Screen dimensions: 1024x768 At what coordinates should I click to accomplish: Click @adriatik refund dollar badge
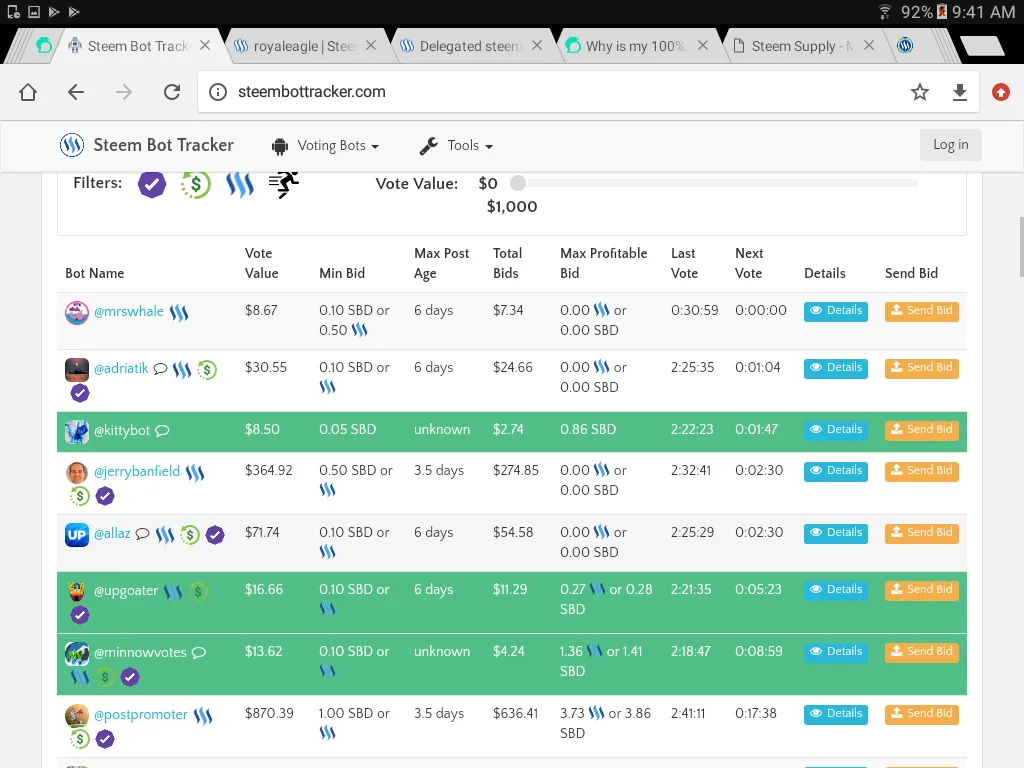click(207, 370)
